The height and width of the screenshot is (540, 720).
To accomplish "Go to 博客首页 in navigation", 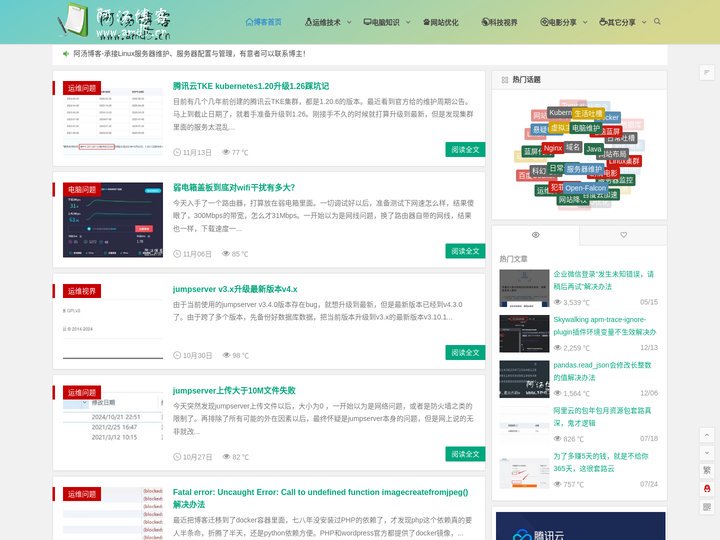I will 264,22.
